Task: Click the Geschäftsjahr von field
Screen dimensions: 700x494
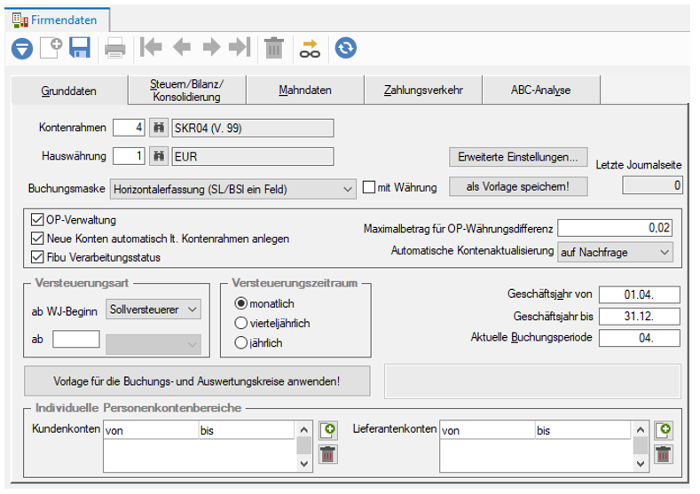Action: click(639, 295)
